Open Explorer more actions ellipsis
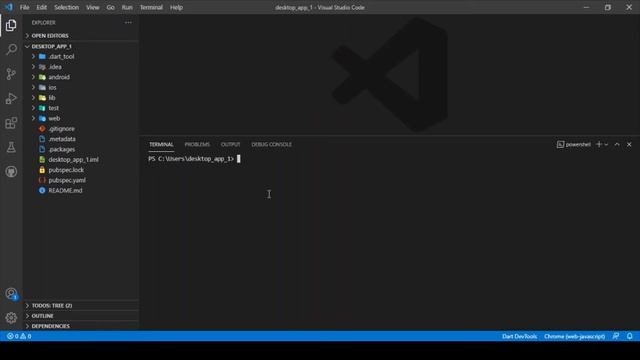 (x=128, y=23)
